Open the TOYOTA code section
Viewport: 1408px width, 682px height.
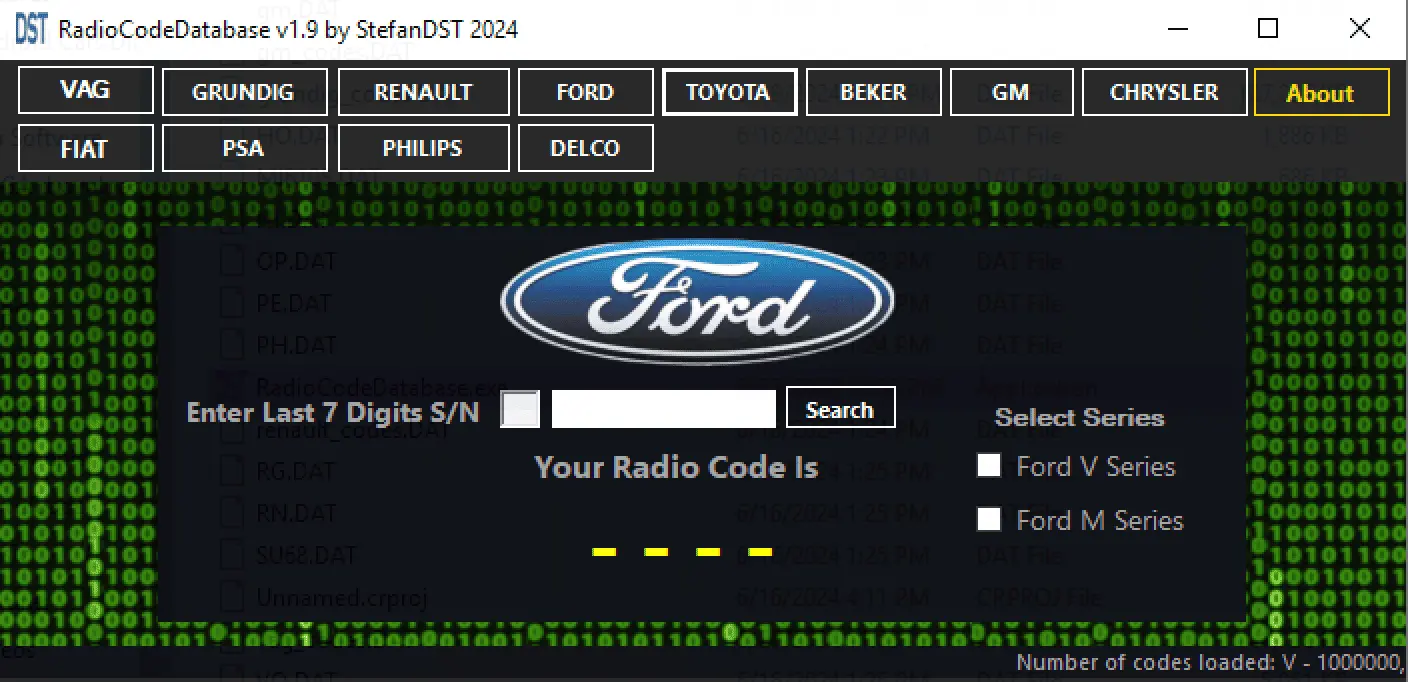click(729, 93)
